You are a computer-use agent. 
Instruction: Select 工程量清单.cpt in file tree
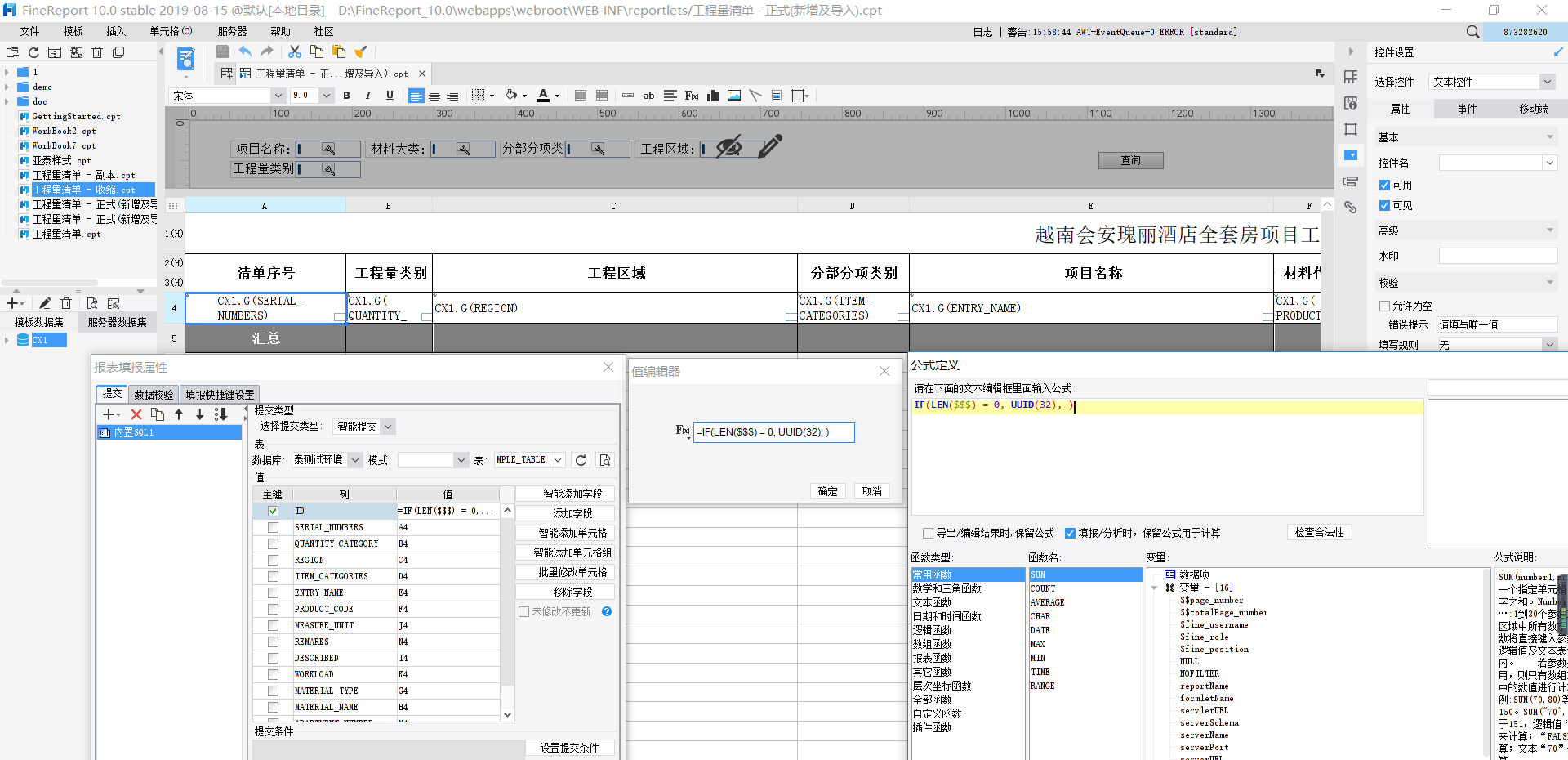(66, 234)
